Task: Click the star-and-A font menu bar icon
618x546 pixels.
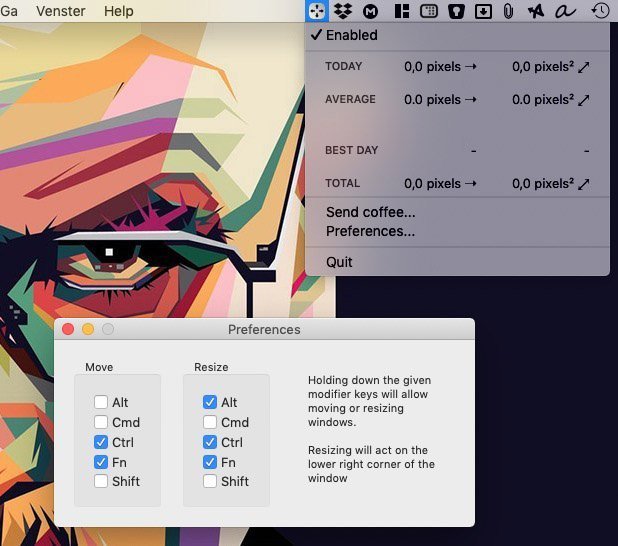Action: click(x=536, y=11)
